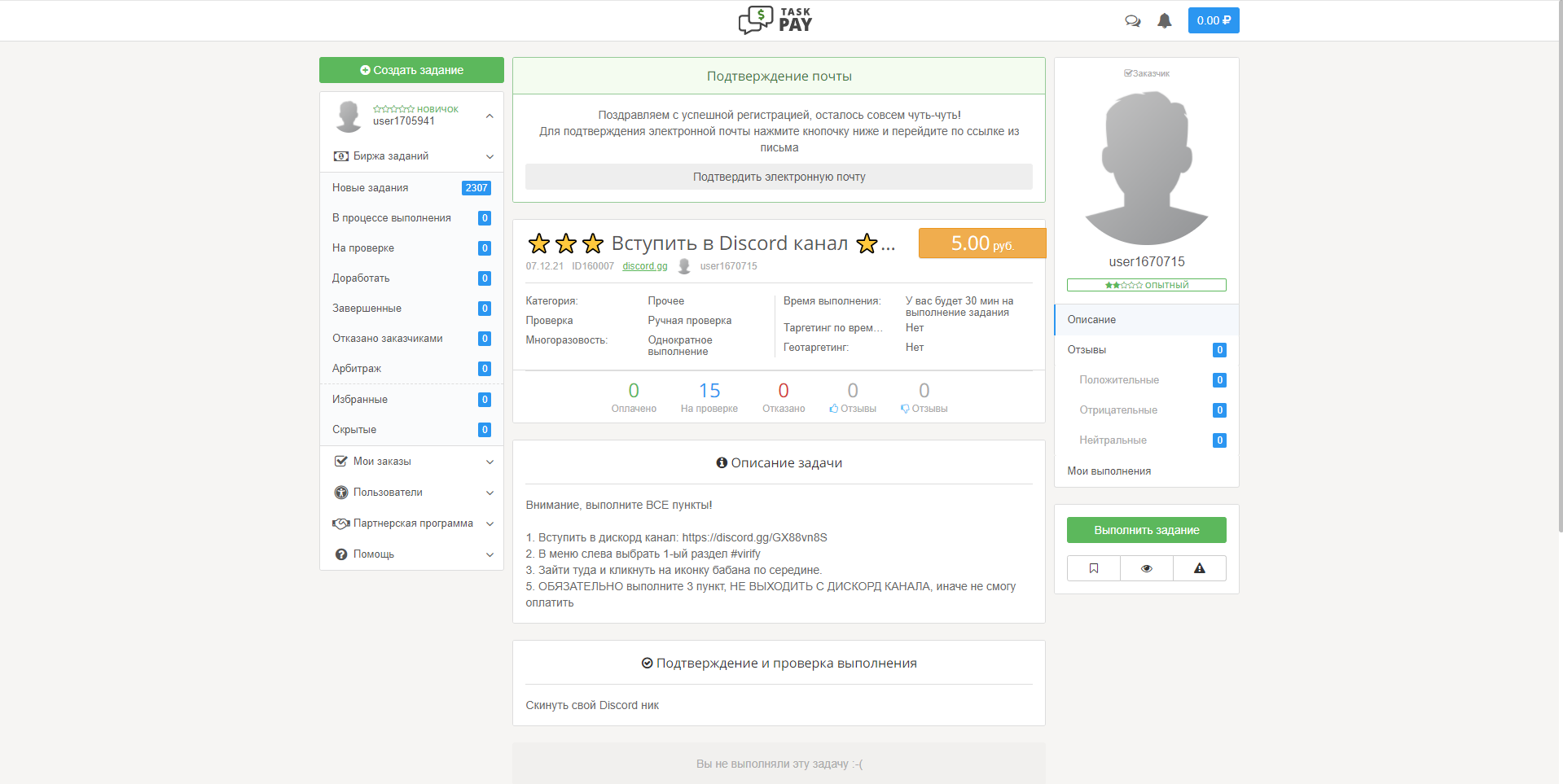Expand the Пользователи chevron
This screenshot has width=1563, height=784.
click(x=490, y=493)
